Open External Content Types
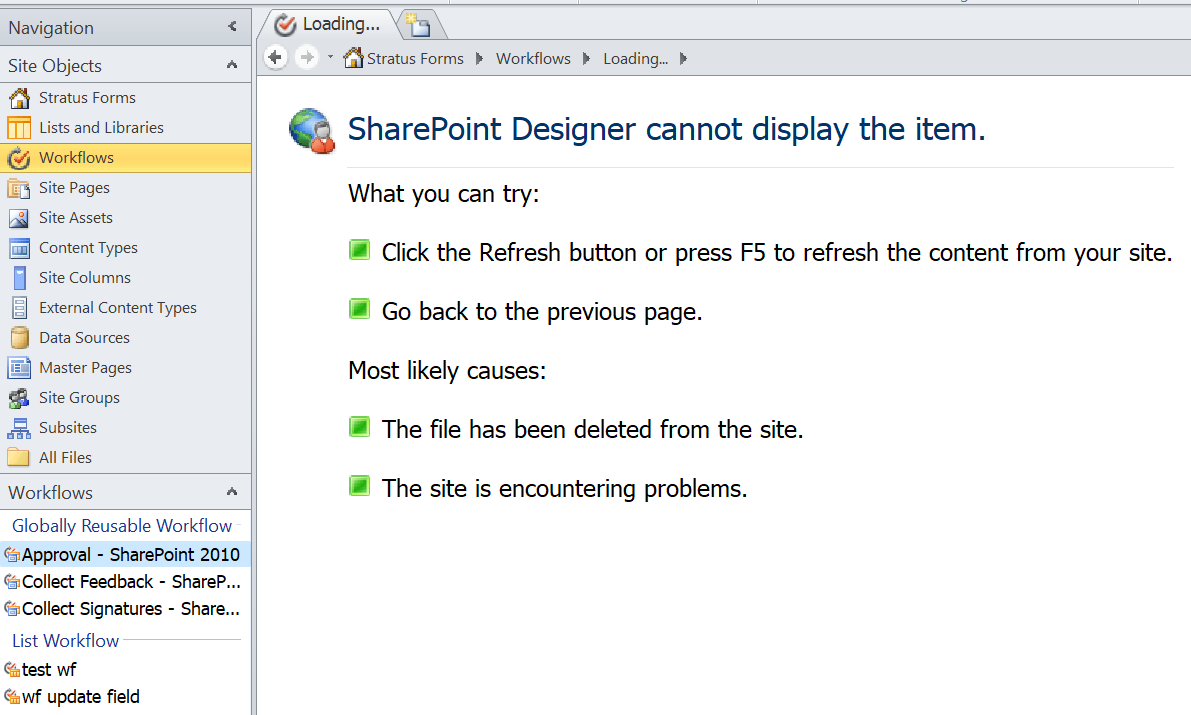The width and height of the screenshot is (1191, 715). [x=125, y=308]
